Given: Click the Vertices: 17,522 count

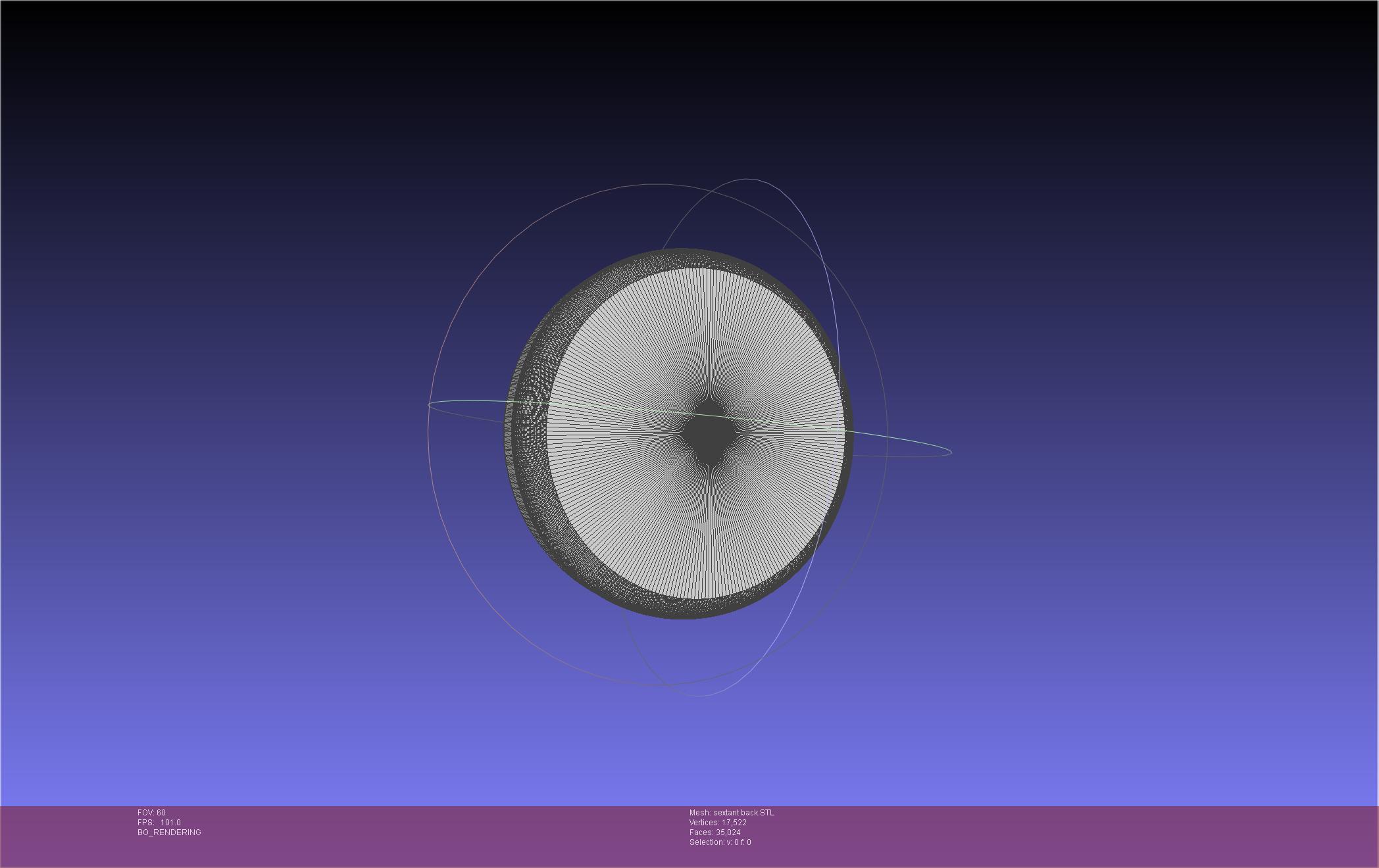Looking at the screenshot, I should [718, 823].
